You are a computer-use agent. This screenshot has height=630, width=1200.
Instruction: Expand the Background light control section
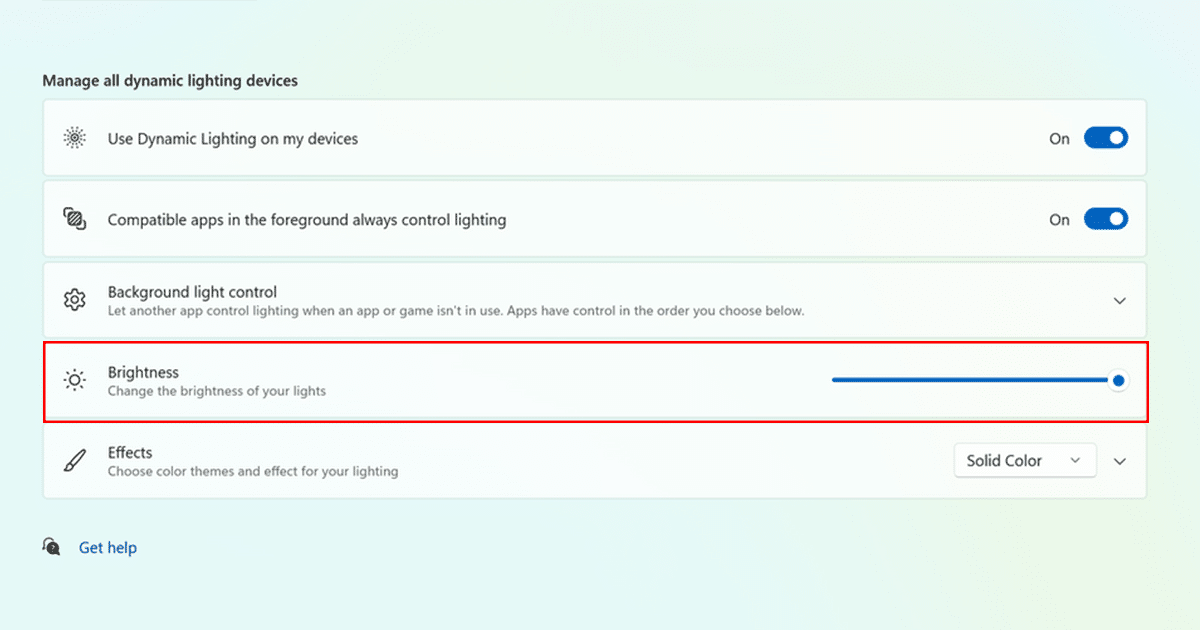pyautogui.click(x=1120, y=300)
